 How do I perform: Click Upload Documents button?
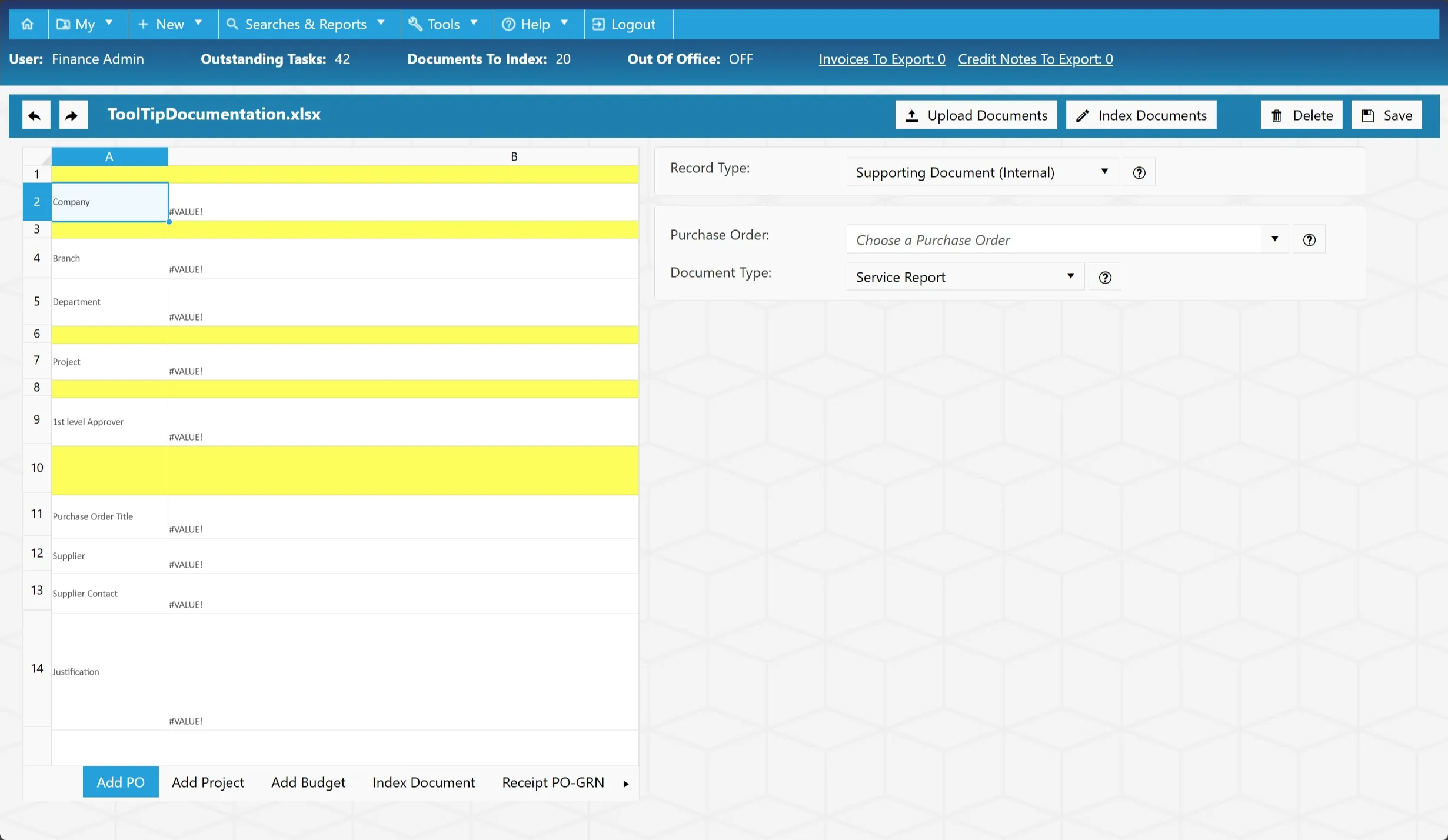point(976,115)
